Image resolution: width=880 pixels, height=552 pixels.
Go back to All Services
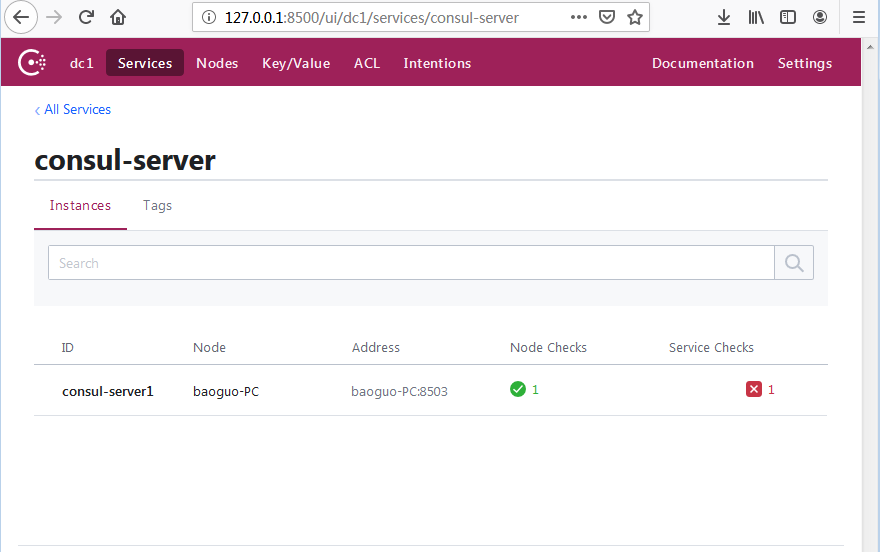point(73,109)
